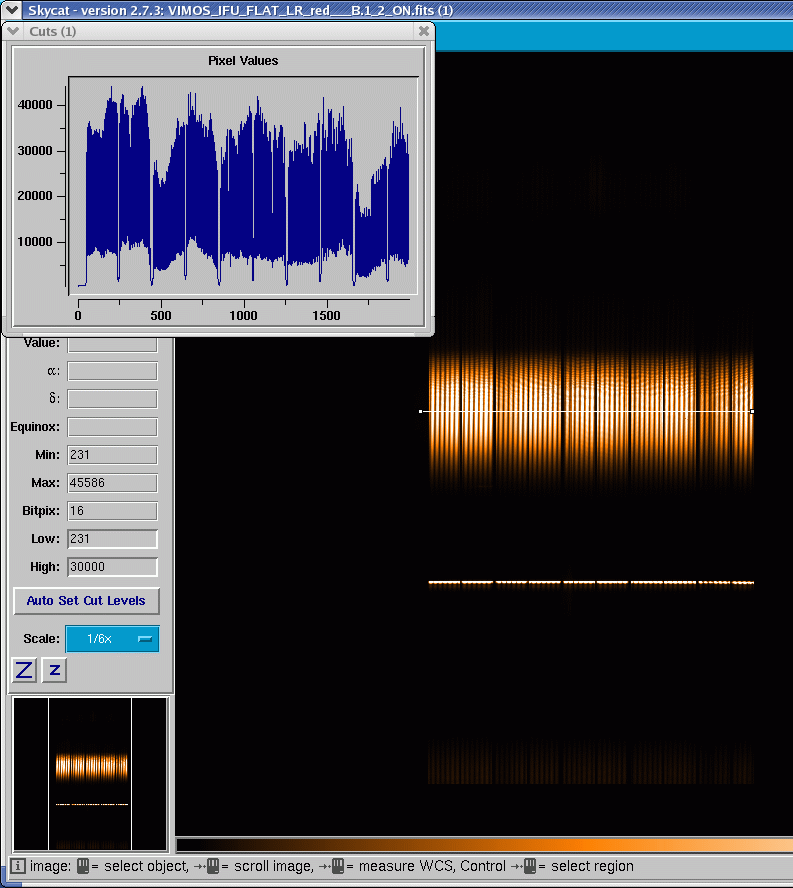Zoom out with the small z button
The width and height of the screenshot is (793, 888).
coord(54,670)
